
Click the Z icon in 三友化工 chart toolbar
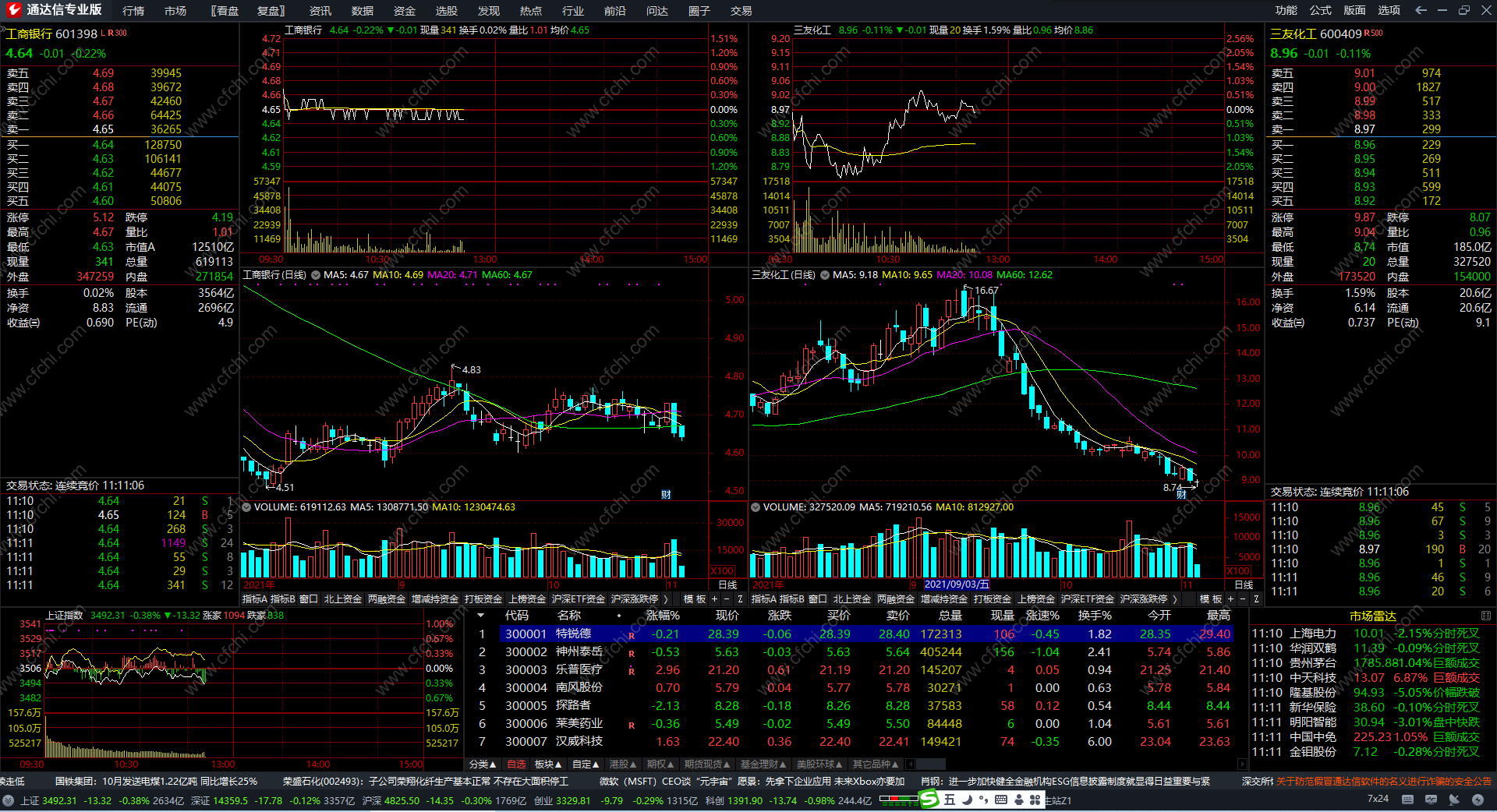pos(1256,598)
